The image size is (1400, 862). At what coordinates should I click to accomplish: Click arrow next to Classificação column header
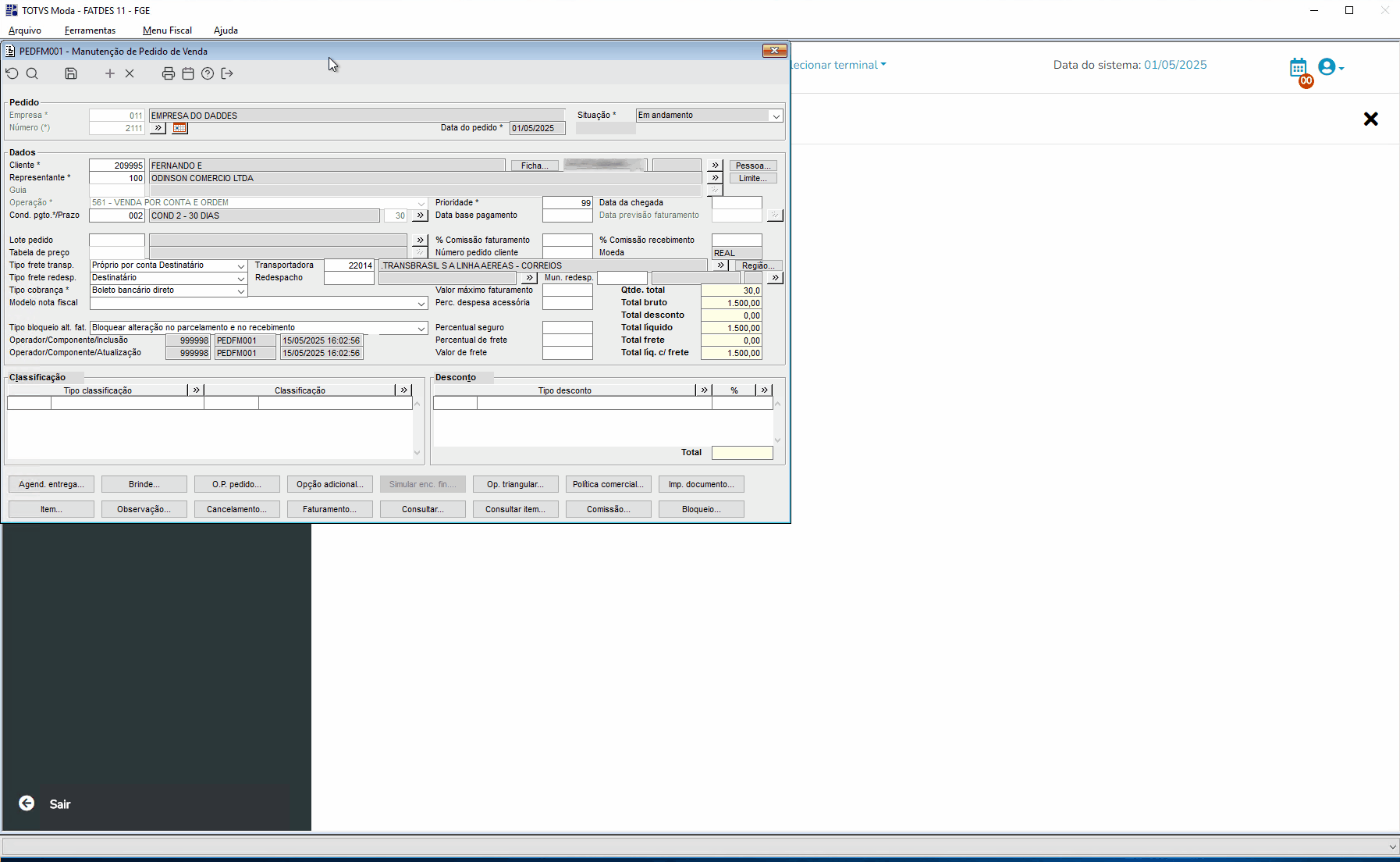click(x=403, y=390)
